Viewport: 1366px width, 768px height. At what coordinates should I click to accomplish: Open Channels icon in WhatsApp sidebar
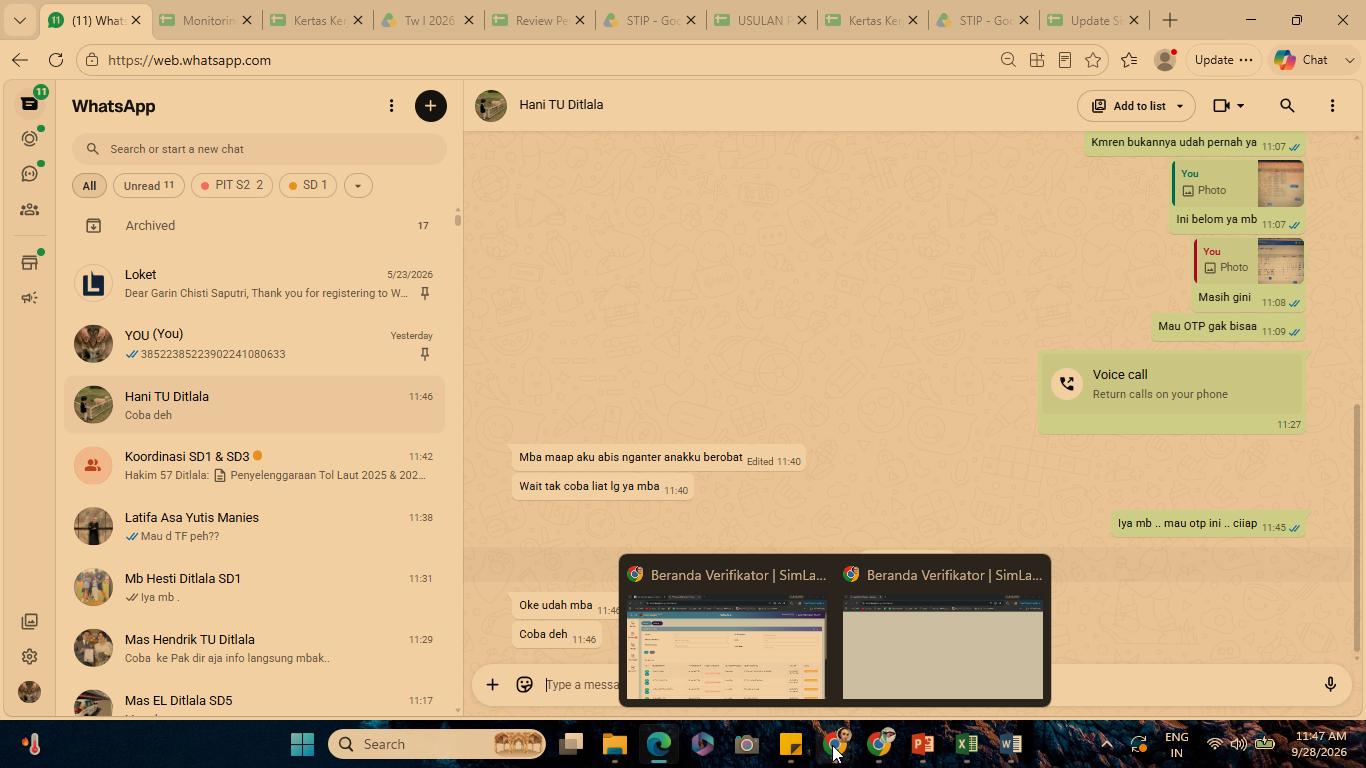coord(29,174)
